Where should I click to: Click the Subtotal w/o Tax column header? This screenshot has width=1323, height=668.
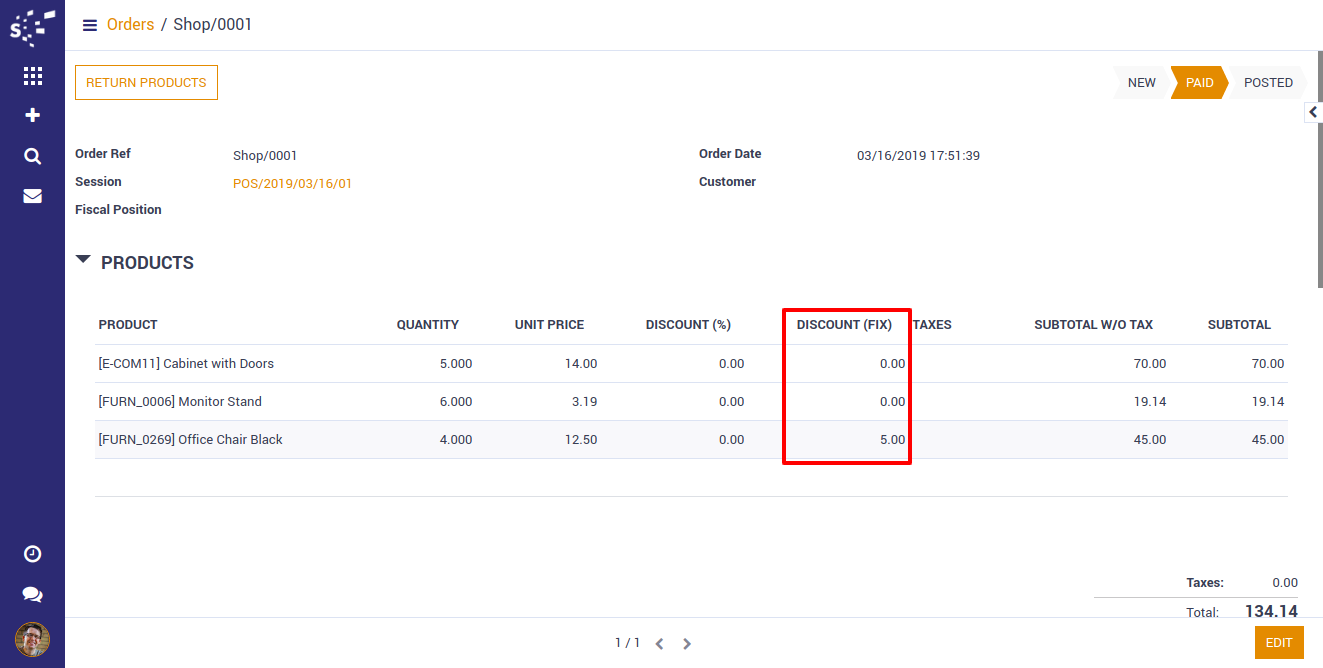(x=1093, y=325)
